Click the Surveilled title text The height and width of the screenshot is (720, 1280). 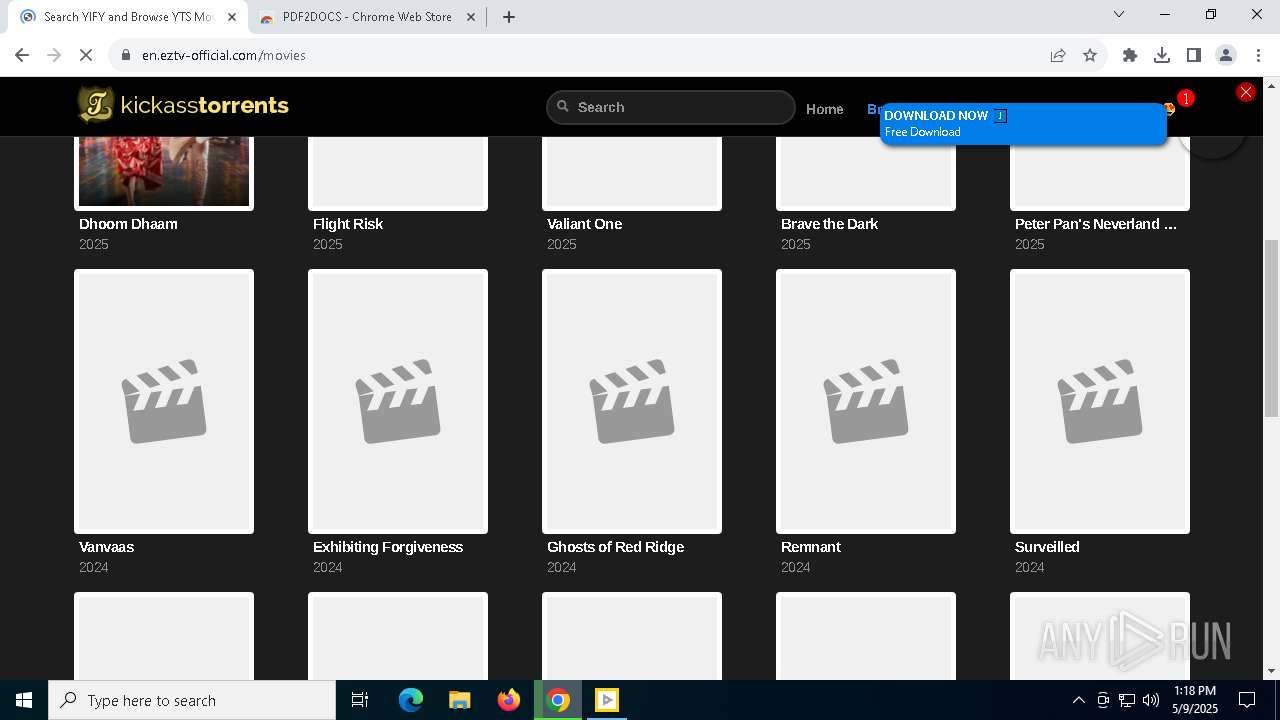[1047, 547]
